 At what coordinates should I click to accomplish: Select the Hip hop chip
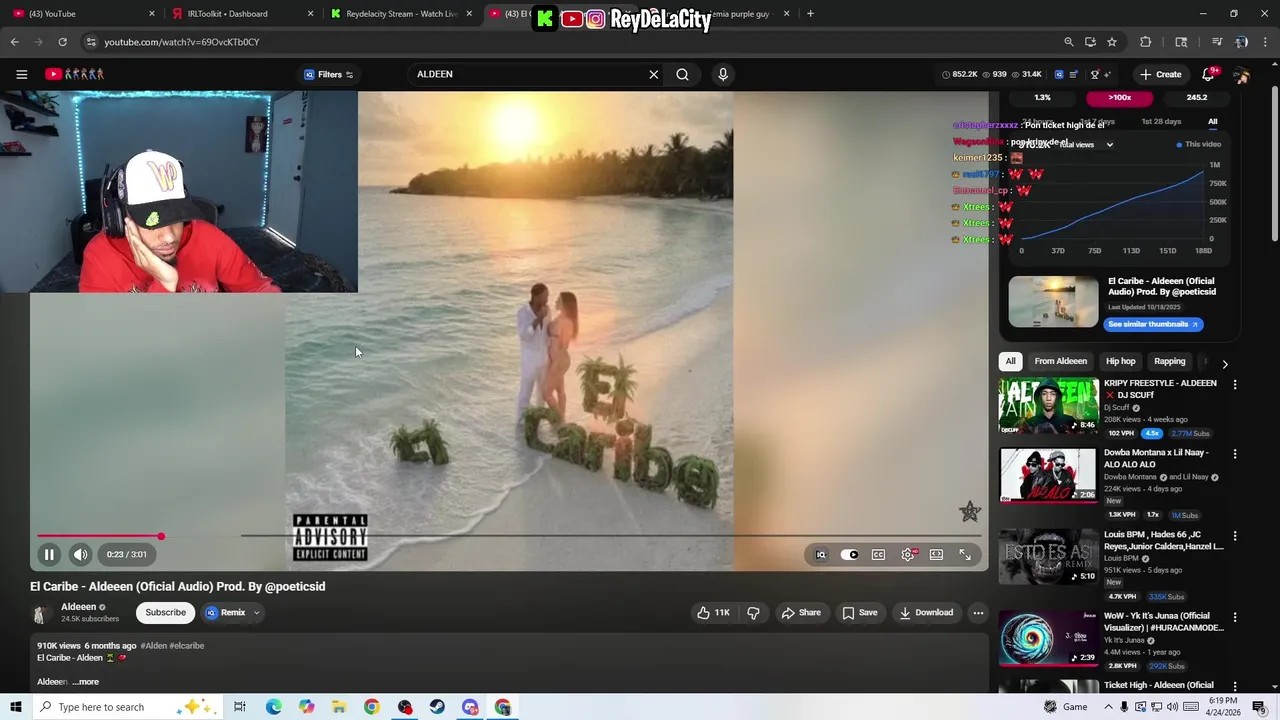click(x=1120, y=361)
